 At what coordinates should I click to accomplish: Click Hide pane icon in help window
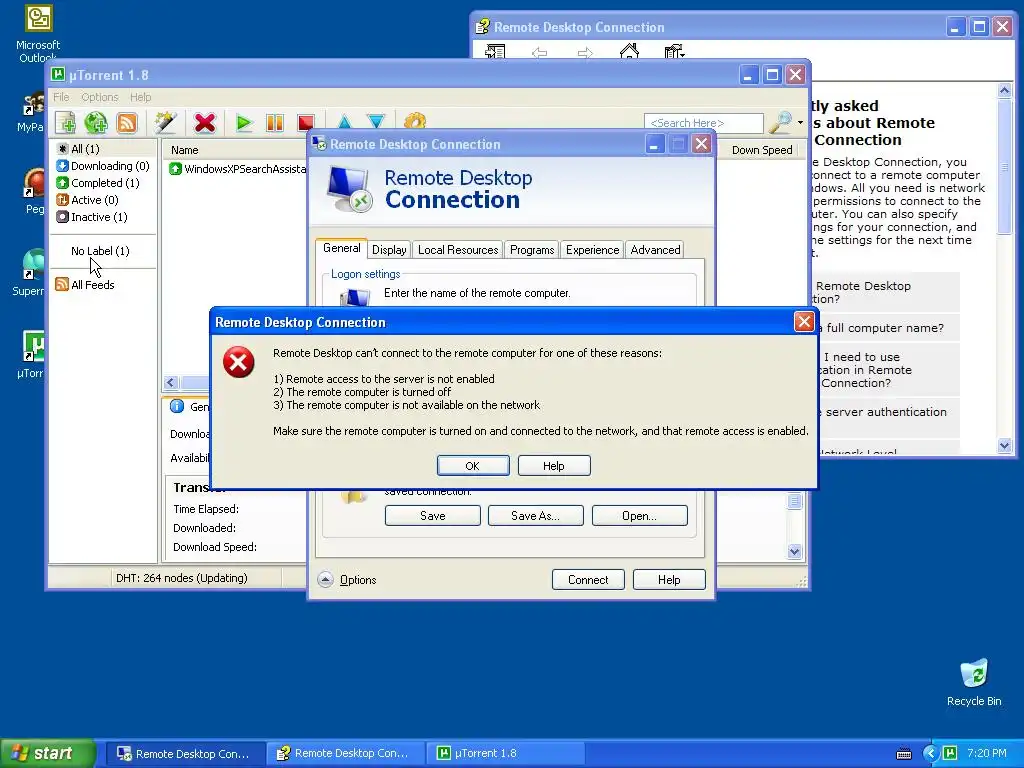coord(495,51)
